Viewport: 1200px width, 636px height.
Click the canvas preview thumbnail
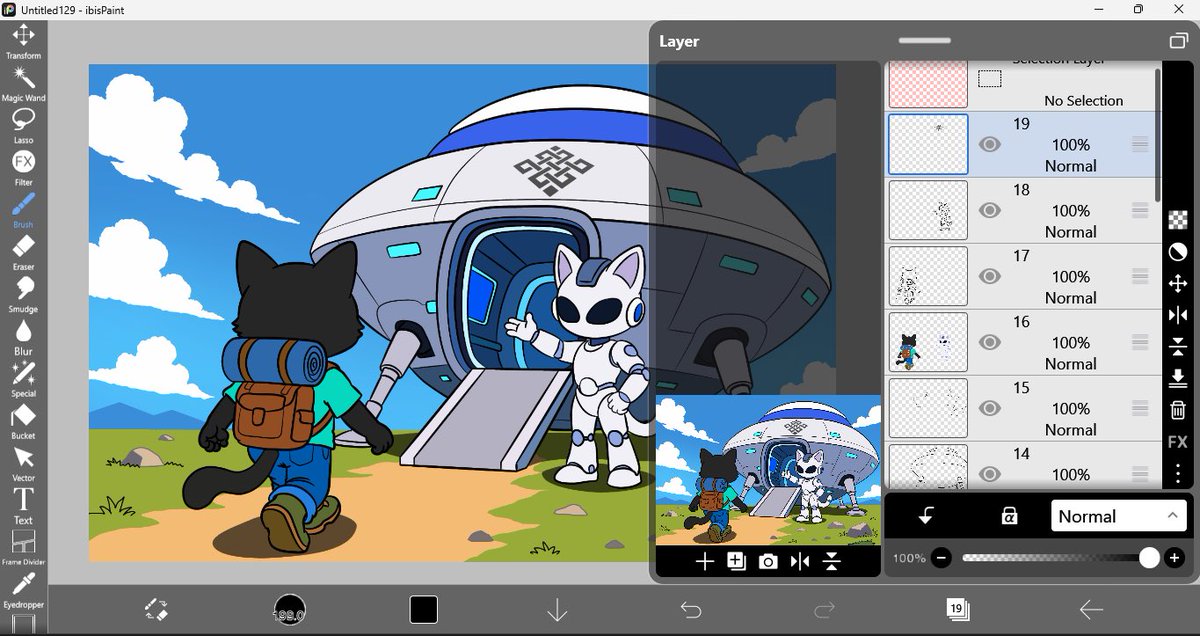pos(768,471)
